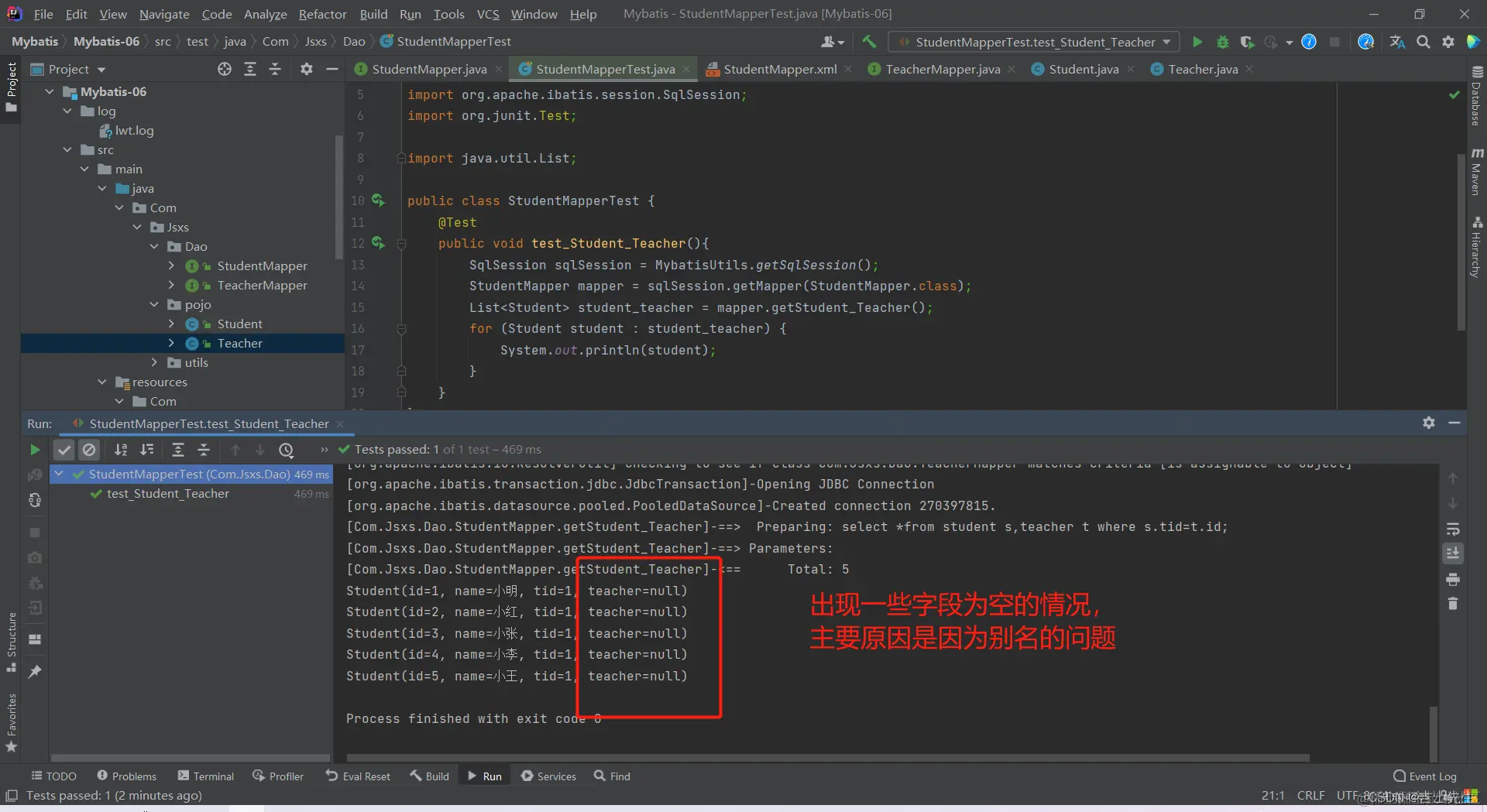Open test history clock icon
This screenshot has height=812, width=1487.
pyautogui.click(x=286, y=450)
